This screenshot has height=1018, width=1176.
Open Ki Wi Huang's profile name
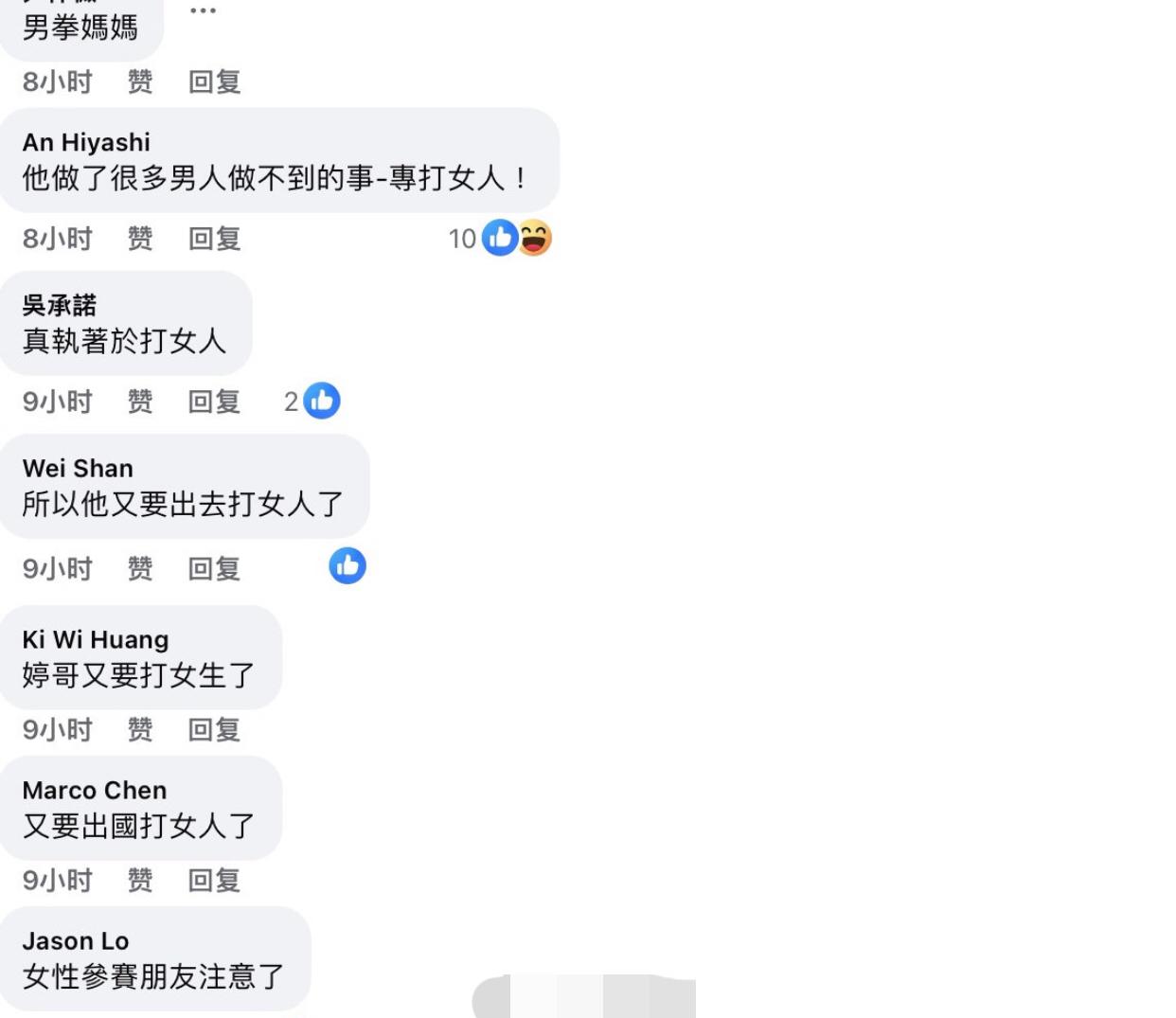coord(96,639)
